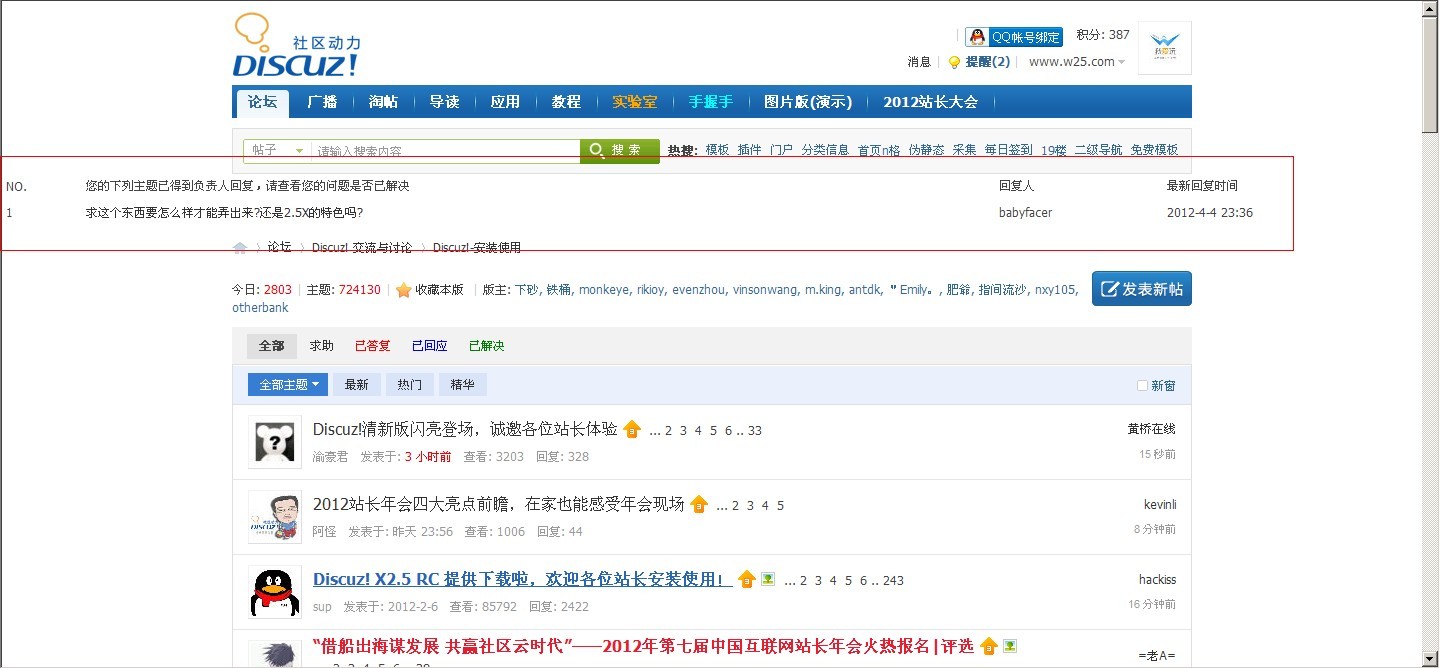Click green image icon after 借船出海 thread

click(1010, 645)
